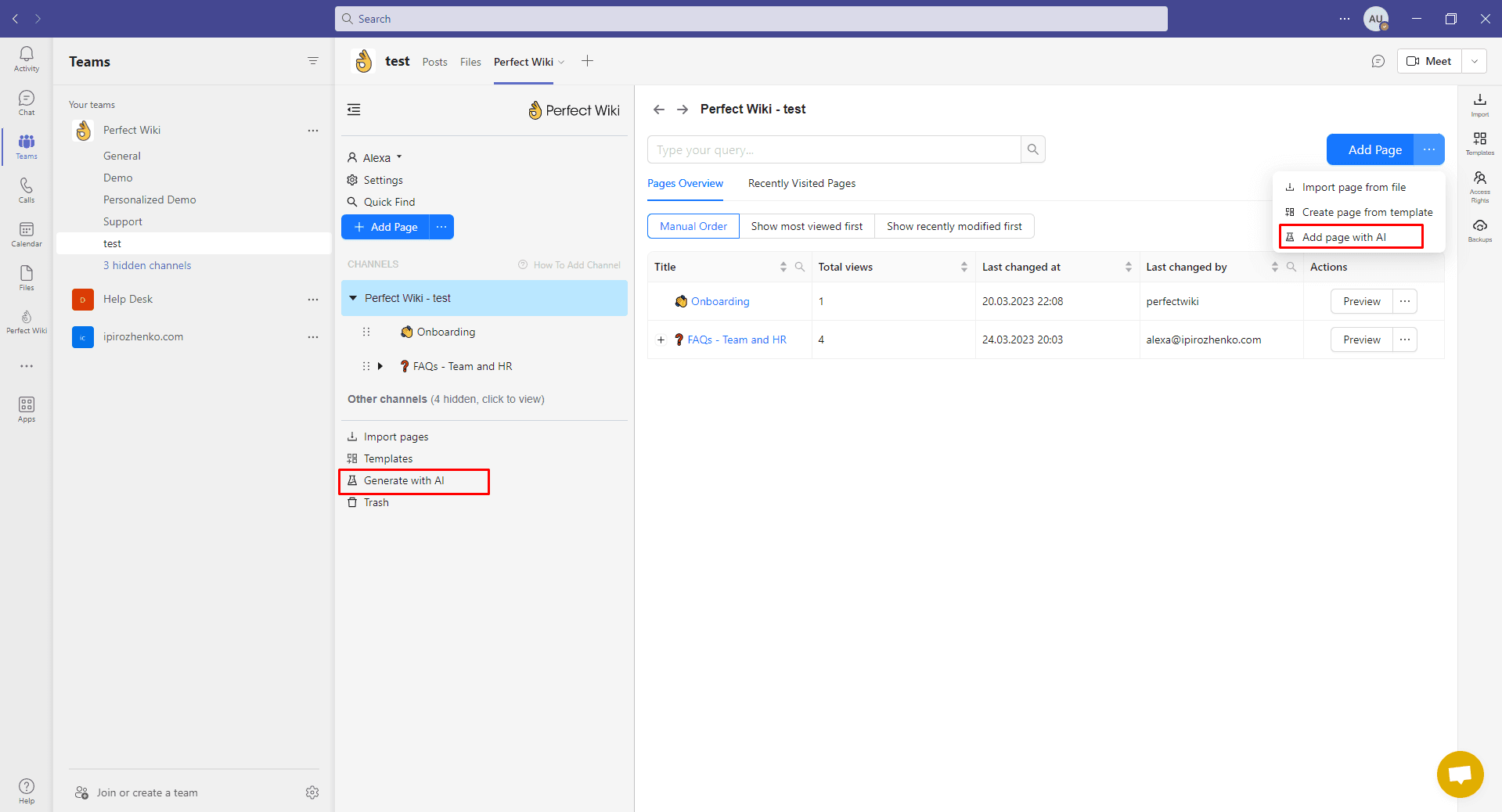
Task: Open Recently Visited Pages tab
Action: 801,183
